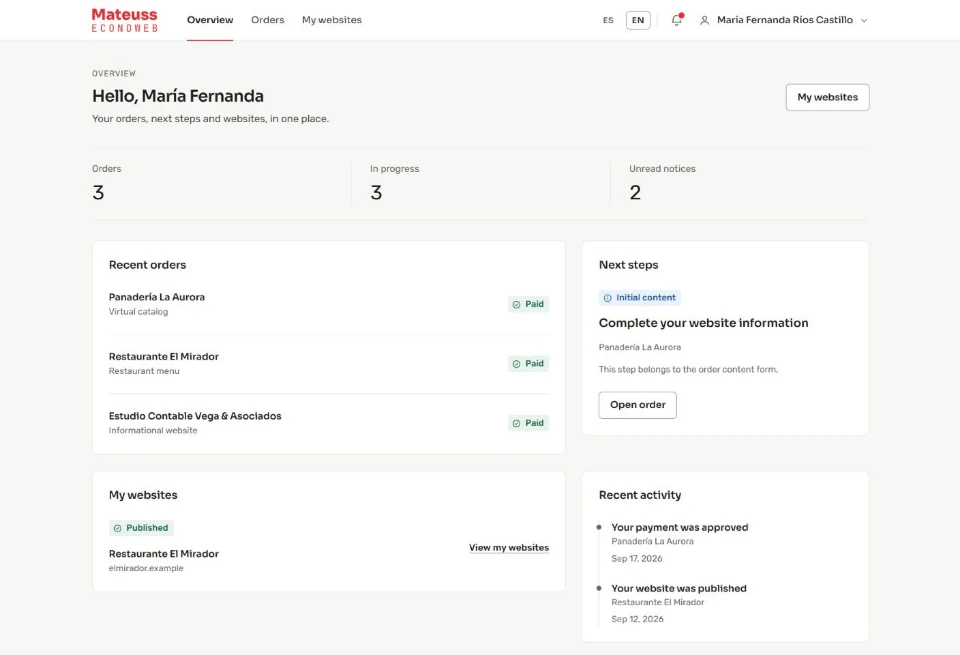Click the check icon on Estudio Contable Vega Paid badge
The width and height of the screenshot is (960, 655).
pos(517,423)
